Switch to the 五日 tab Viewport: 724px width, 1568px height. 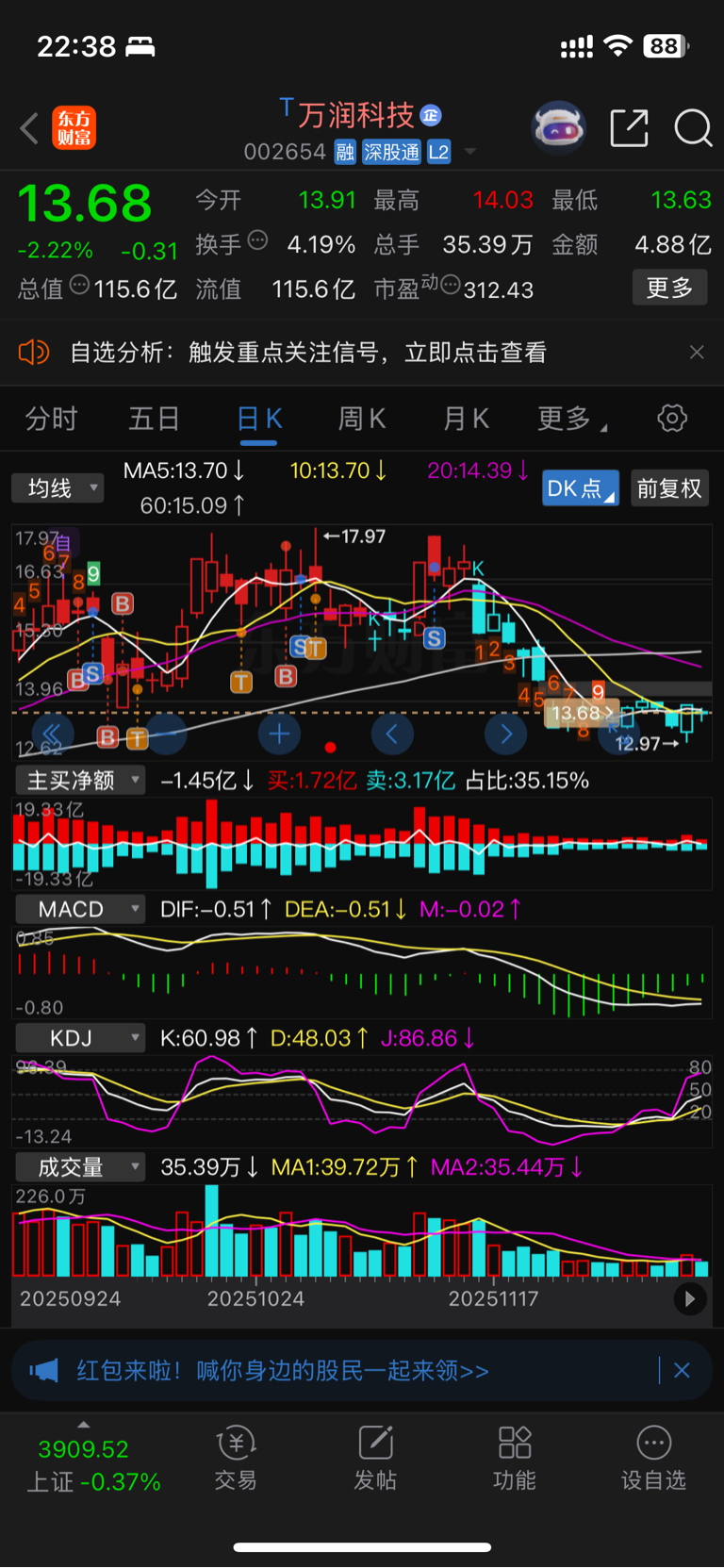click(154, 419)
